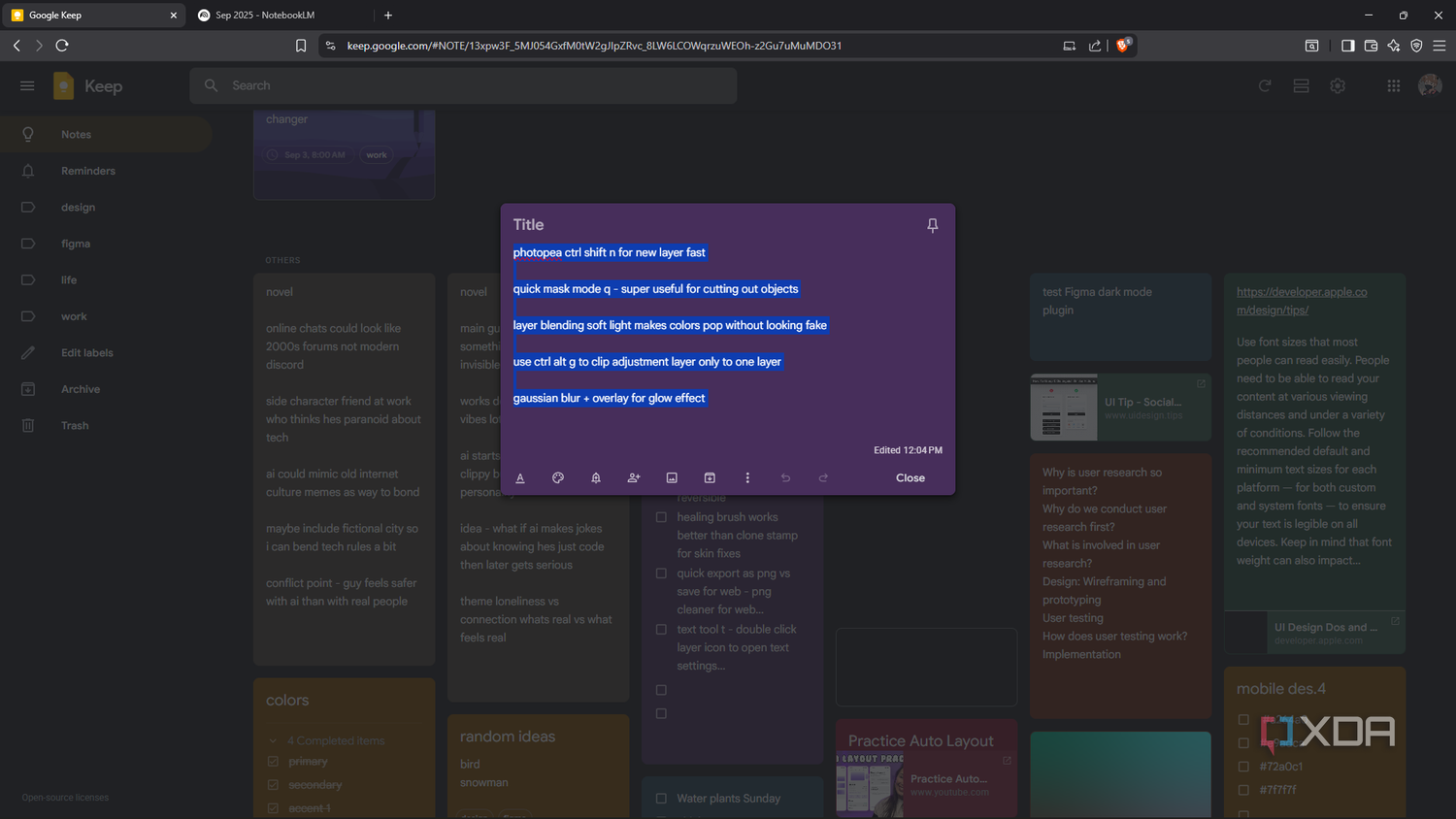Tick the 'text tool t' checkbox
Screen dimensions: 1456x819
pos(661,630)
